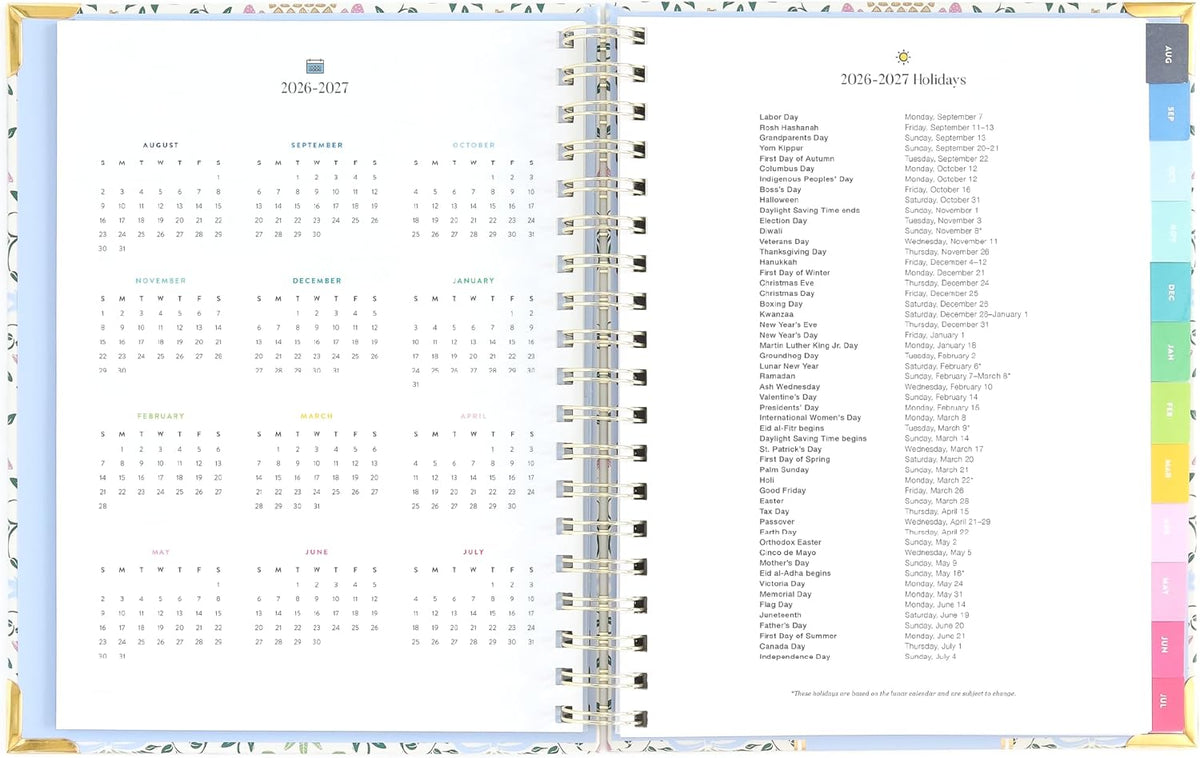Go to the JAN side tab

[1170, 352]
